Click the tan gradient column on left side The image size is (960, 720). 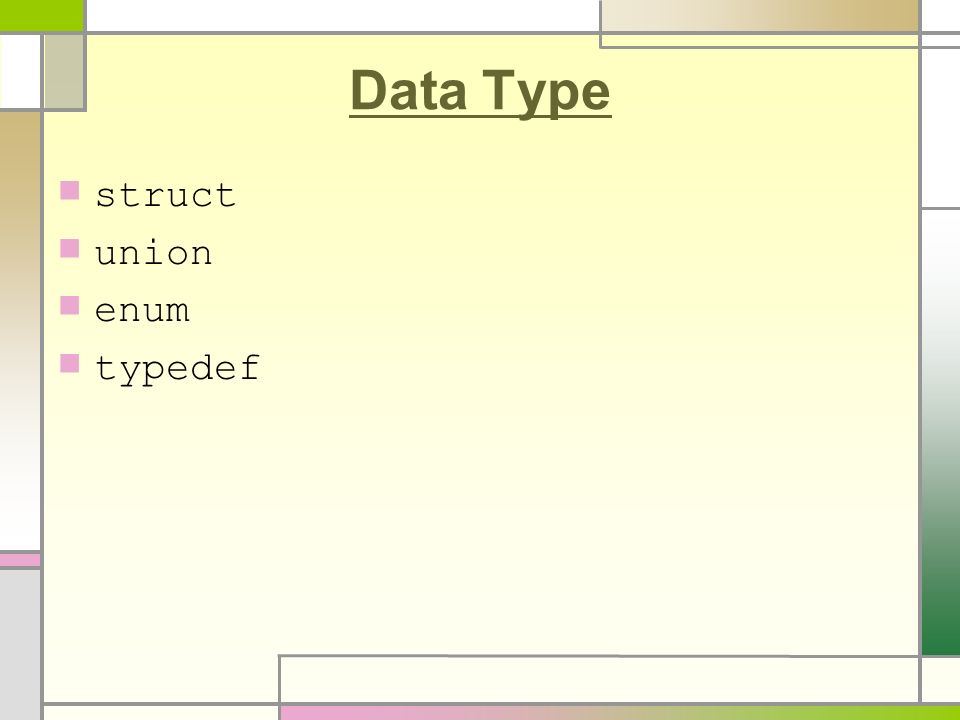pos(20,331)
